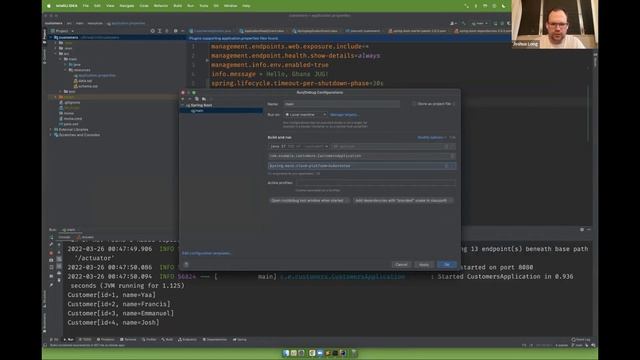Open Run tool window settings gear
The width and height of the screenshot is (640, 360).
[x=582, y=230]
